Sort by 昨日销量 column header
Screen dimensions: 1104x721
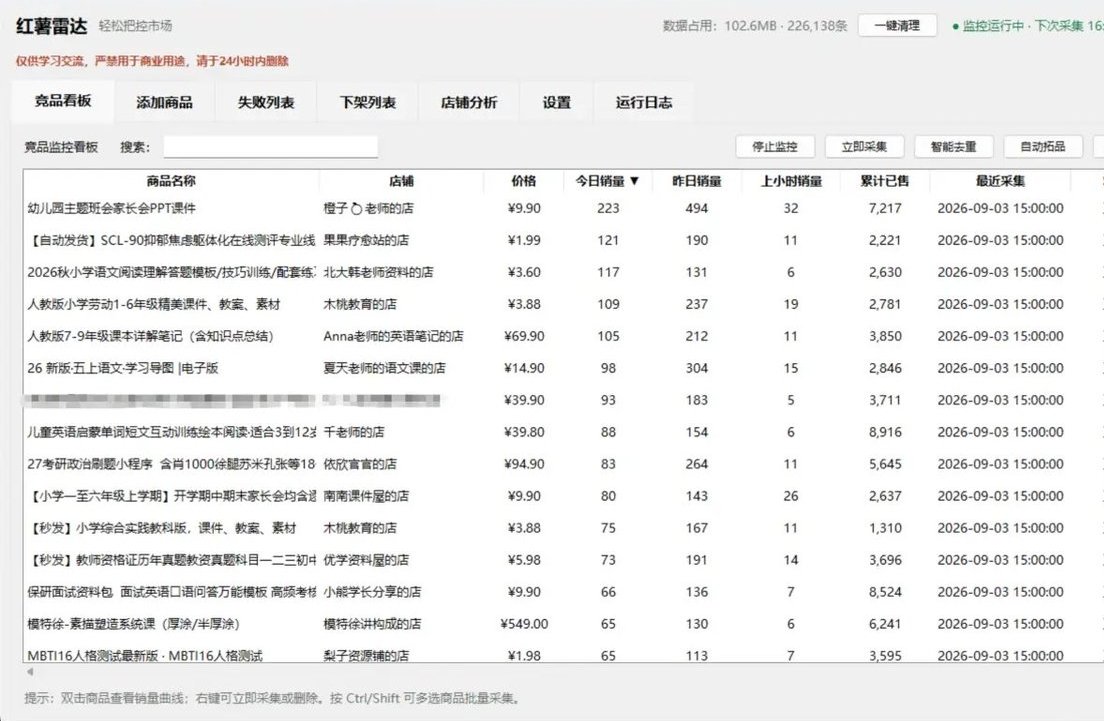click(696, 181)
